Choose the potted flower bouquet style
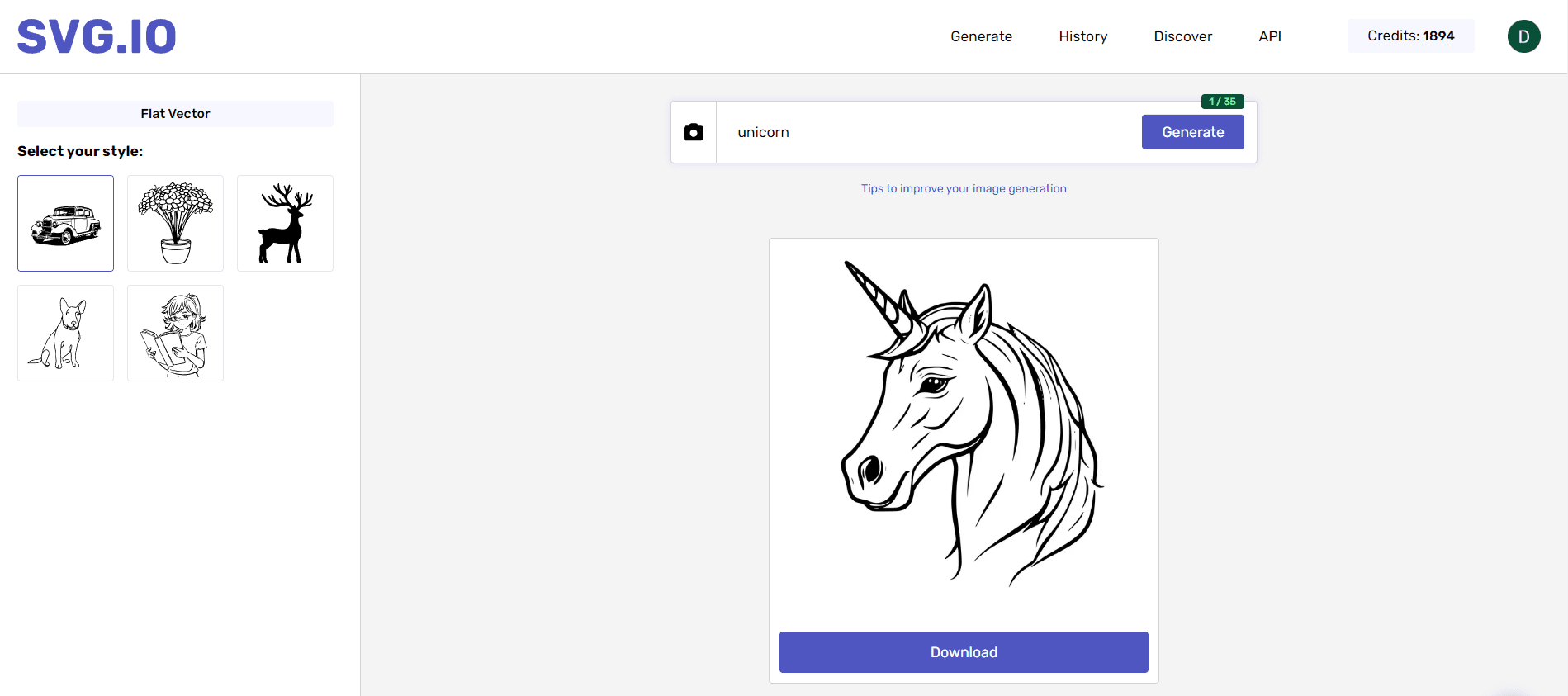 [175, 223]
